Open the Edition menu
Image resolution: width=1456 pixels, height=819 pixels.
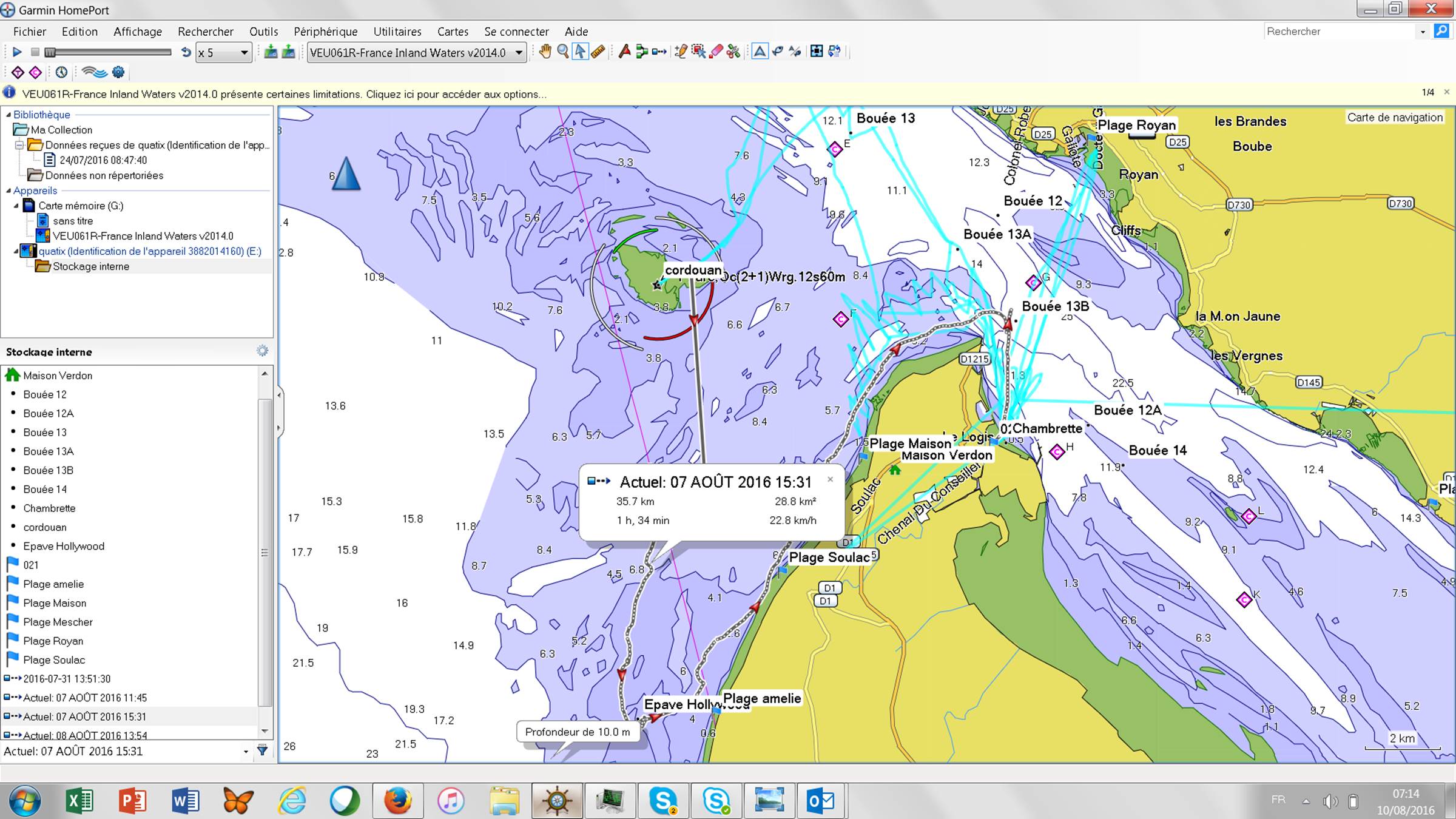tap(79, 32)
